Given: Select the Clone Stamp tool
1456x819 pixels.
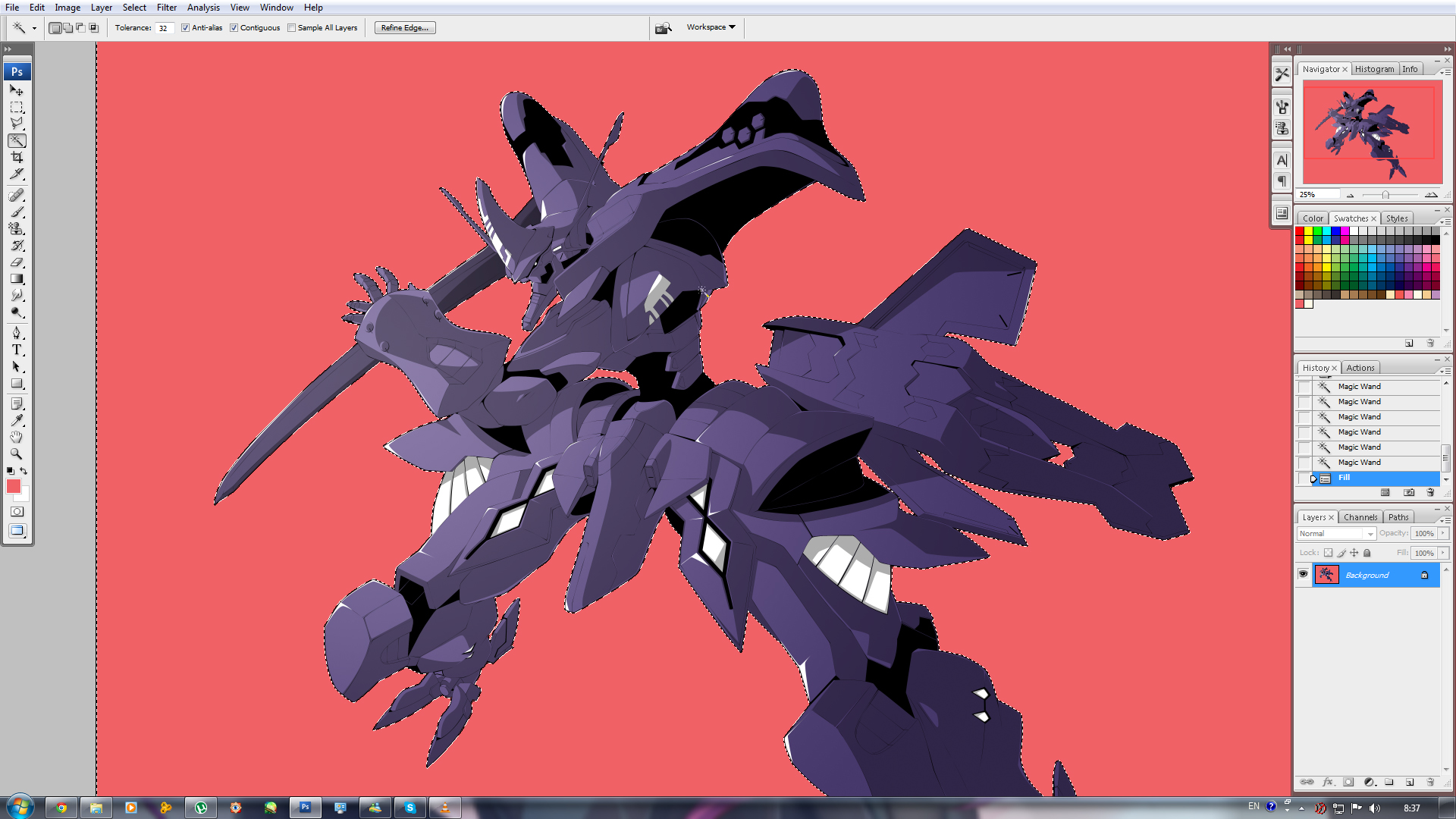Looking at the screenshot, I should (x=17, y=228).
